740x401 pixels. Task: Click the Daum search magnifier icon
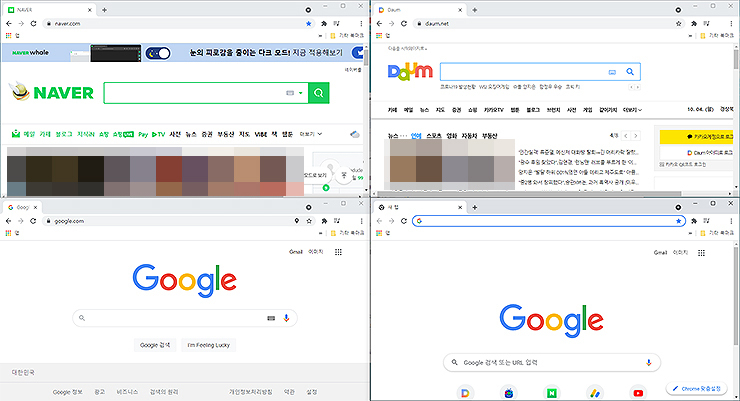630,72
